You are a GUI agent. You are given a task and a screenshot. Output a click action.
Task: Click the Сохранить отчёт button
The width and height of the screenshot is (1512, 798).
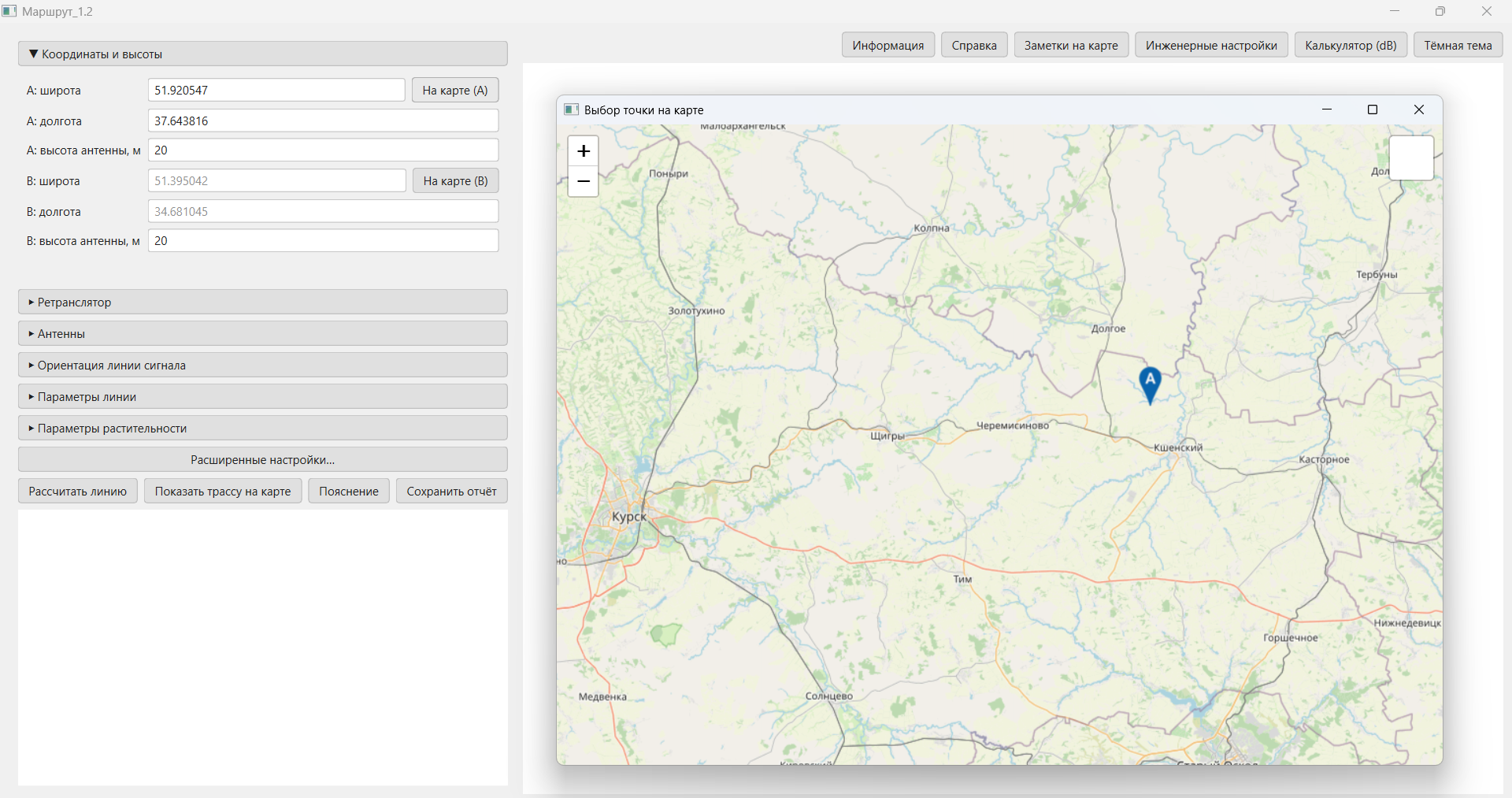click(x=451, y=492)
